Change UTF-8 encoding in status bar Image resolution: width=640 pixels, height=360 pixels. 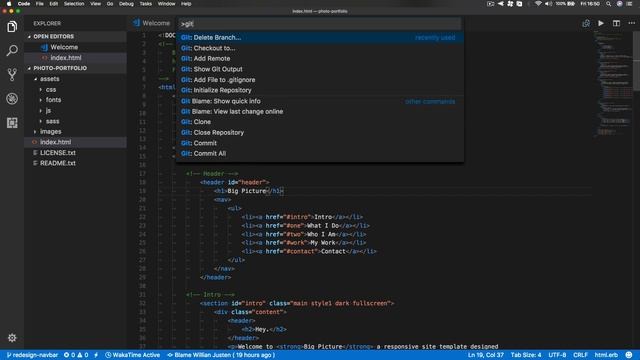[557, 355]
